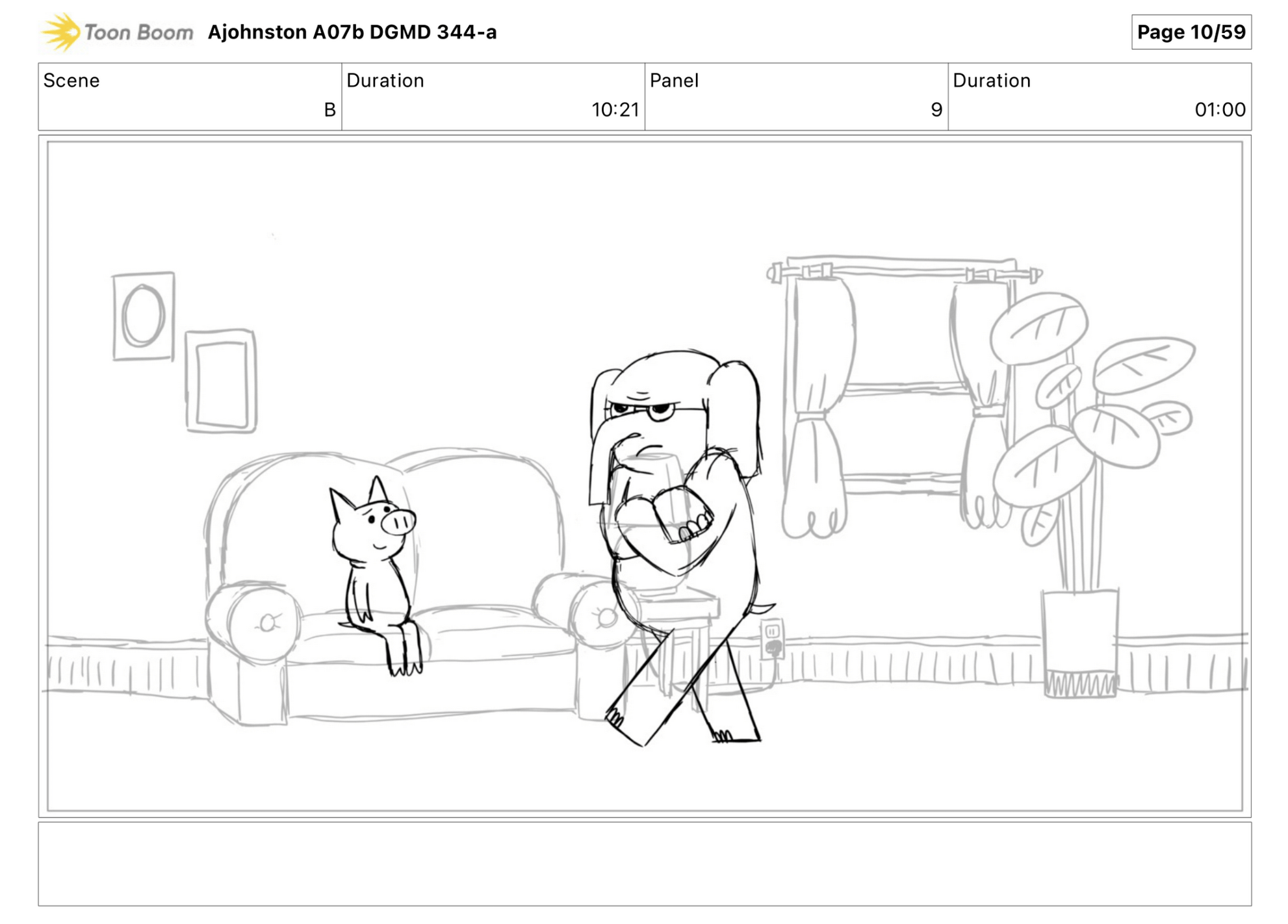
Task: Click the wall power outlet
Action: (x=772, y=638)
